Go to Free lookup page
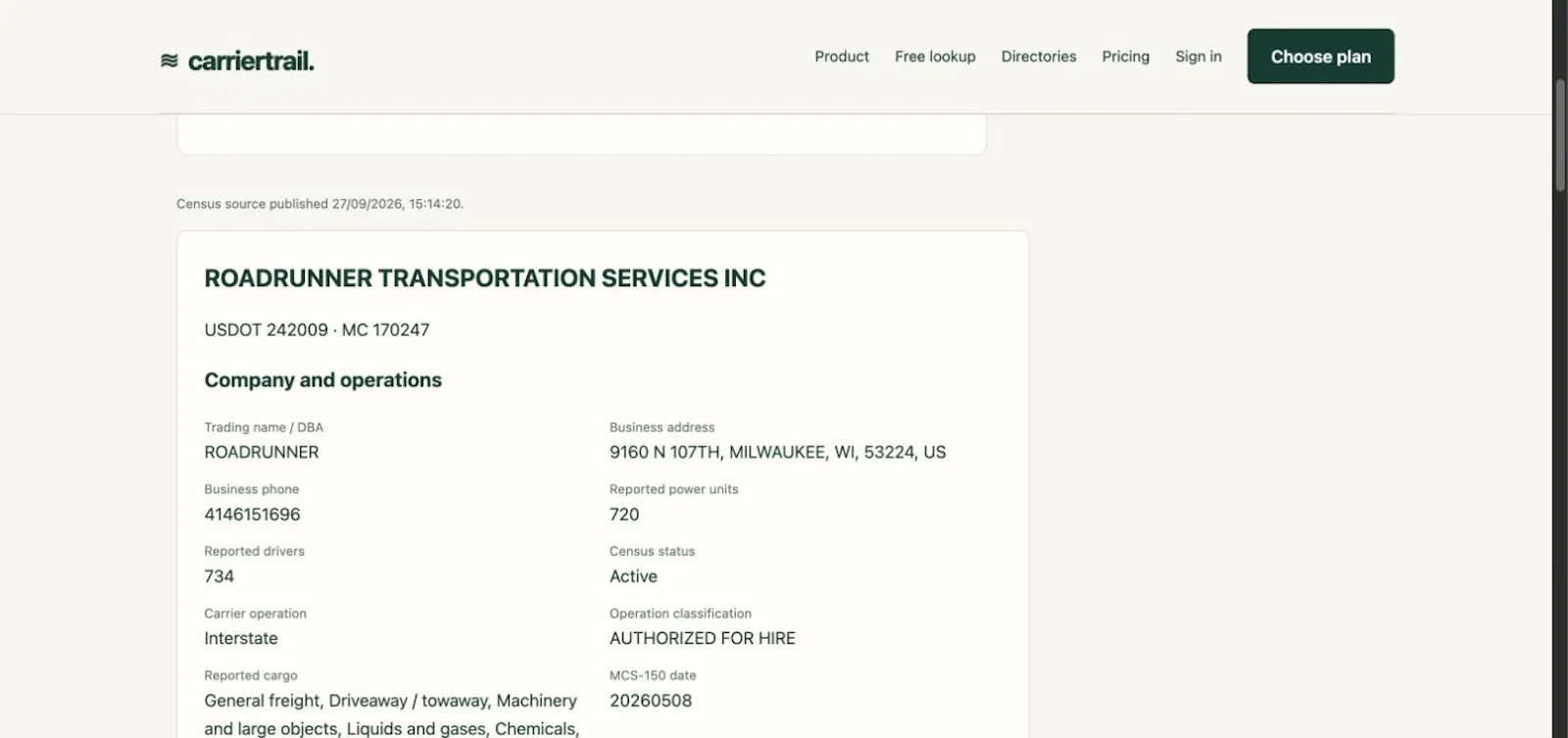 935,57
